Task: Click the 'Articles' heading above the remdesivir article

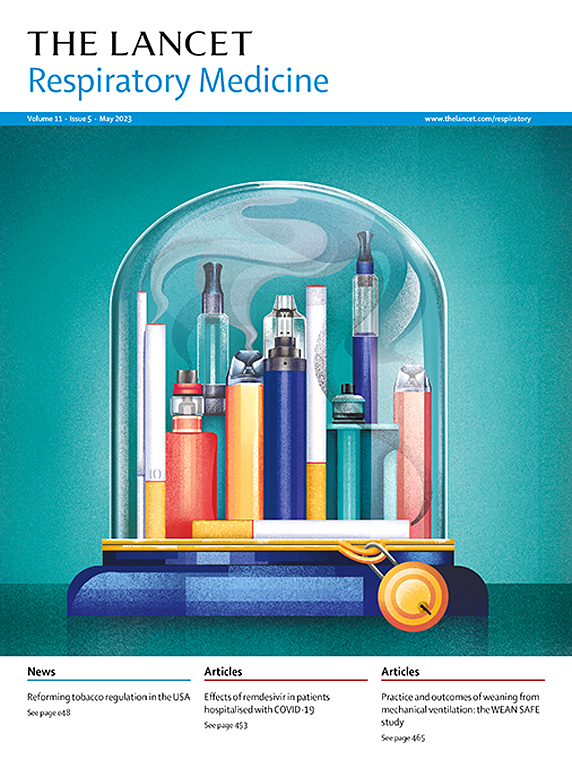Action: coord(223,672)
